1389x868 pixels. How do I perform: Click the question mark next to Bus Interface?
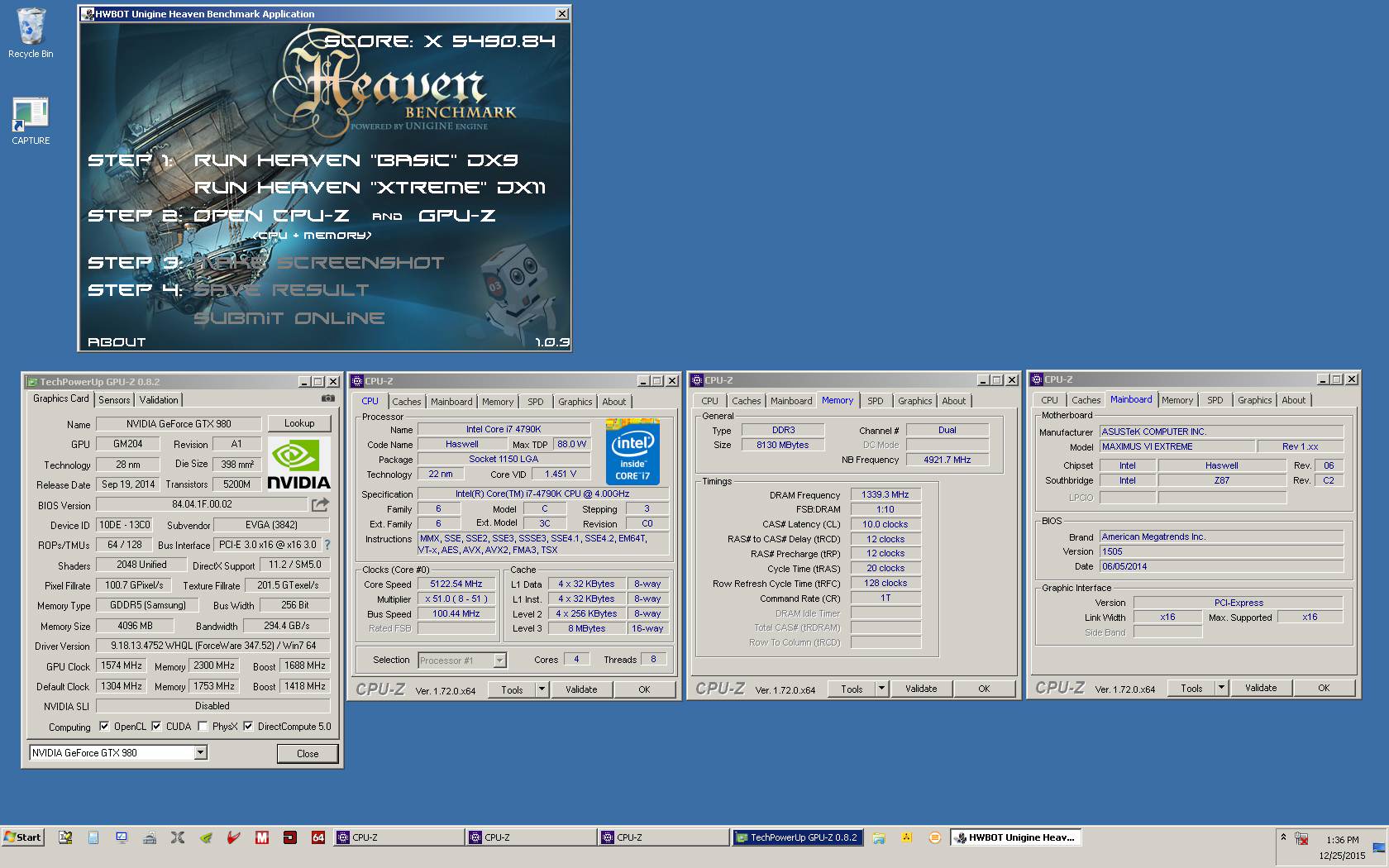[327, 545]
